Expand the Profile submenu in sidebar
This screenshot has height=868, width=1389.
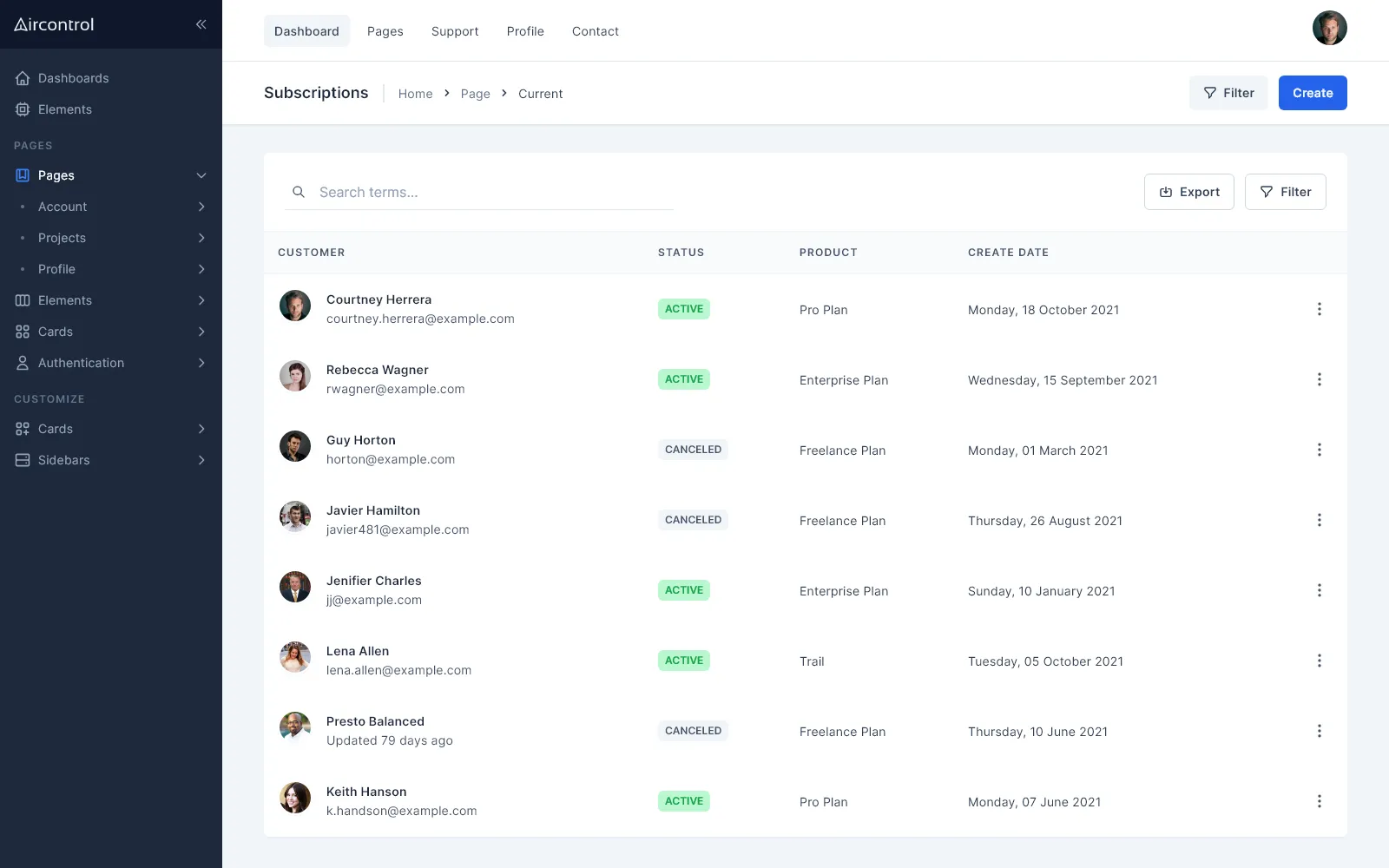pos(201,269)
